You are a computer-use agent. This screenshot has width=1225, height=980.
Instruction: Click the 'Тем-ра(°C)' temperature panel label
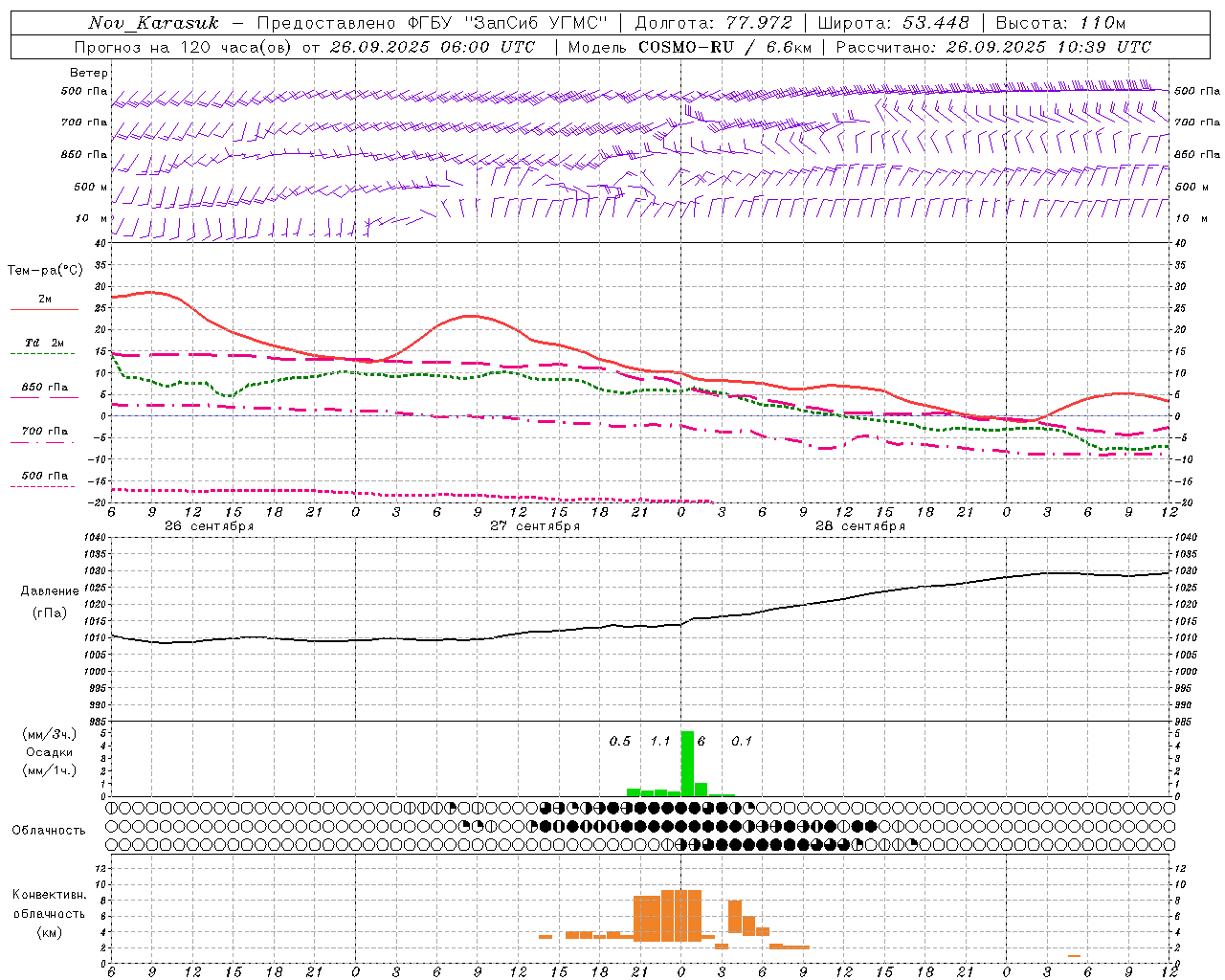click(45, 271)
